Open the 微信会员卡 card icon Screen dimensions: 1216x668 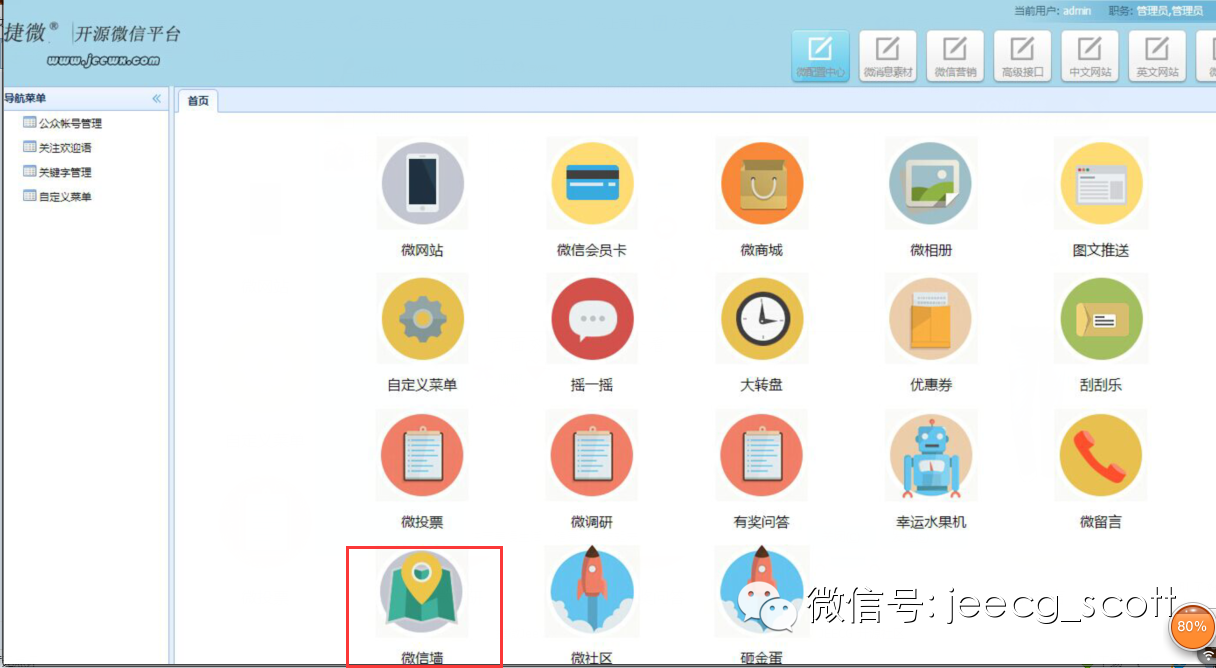click(592, 182)
